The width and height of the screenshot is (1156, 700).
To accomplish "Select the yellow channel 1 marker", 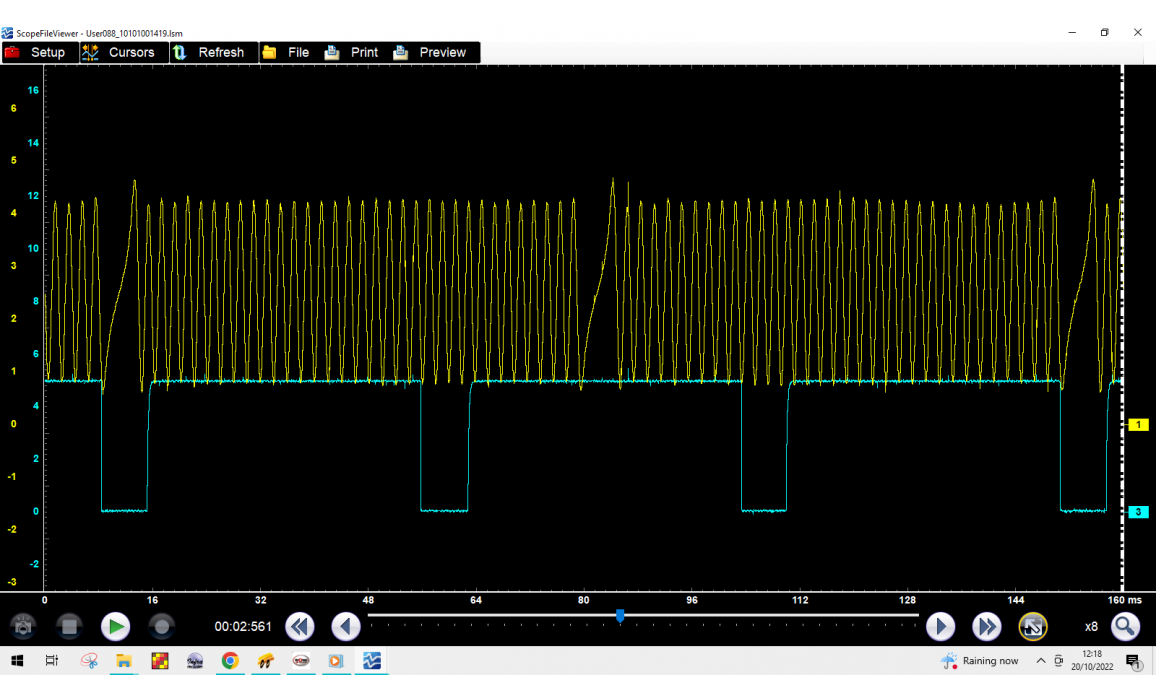I will click(x=1138, y=425).
